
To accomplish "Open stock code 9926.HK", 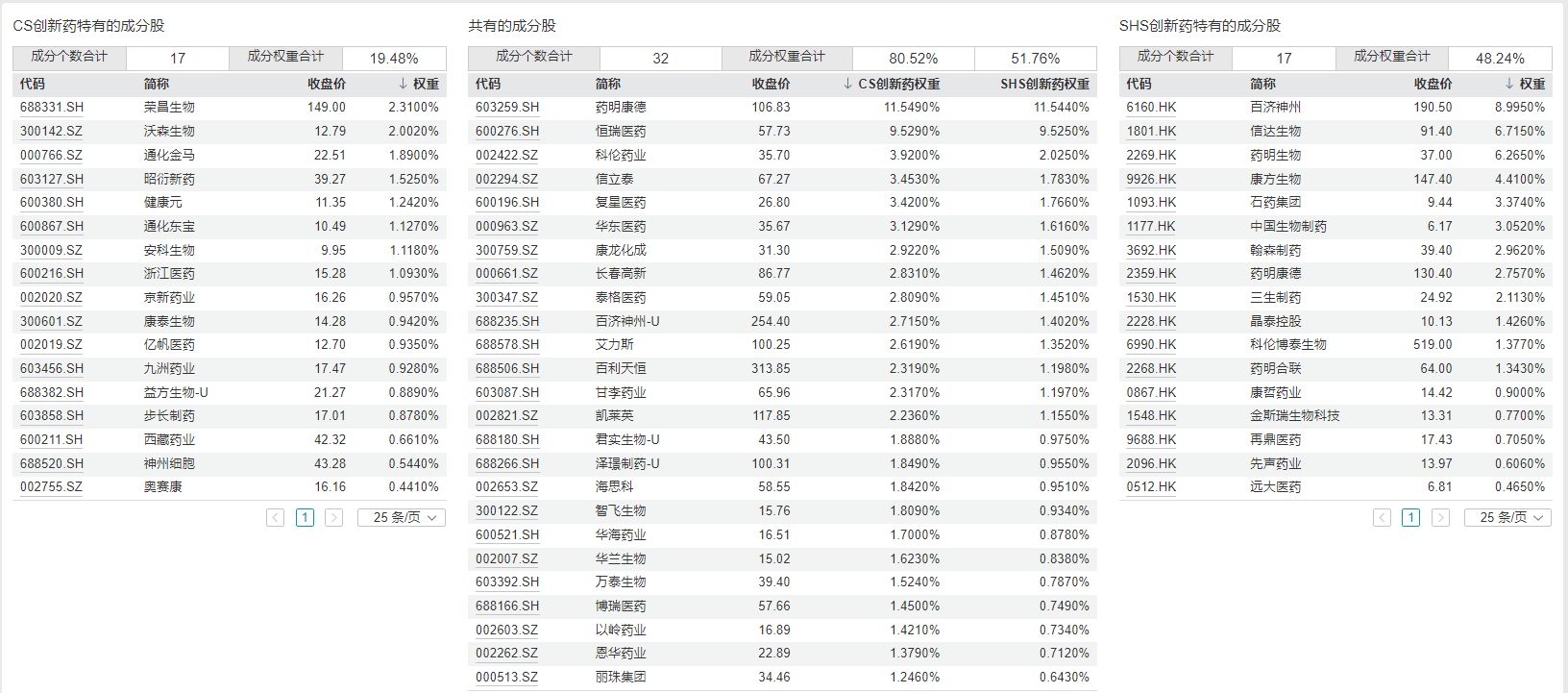I will (1151, 179).
